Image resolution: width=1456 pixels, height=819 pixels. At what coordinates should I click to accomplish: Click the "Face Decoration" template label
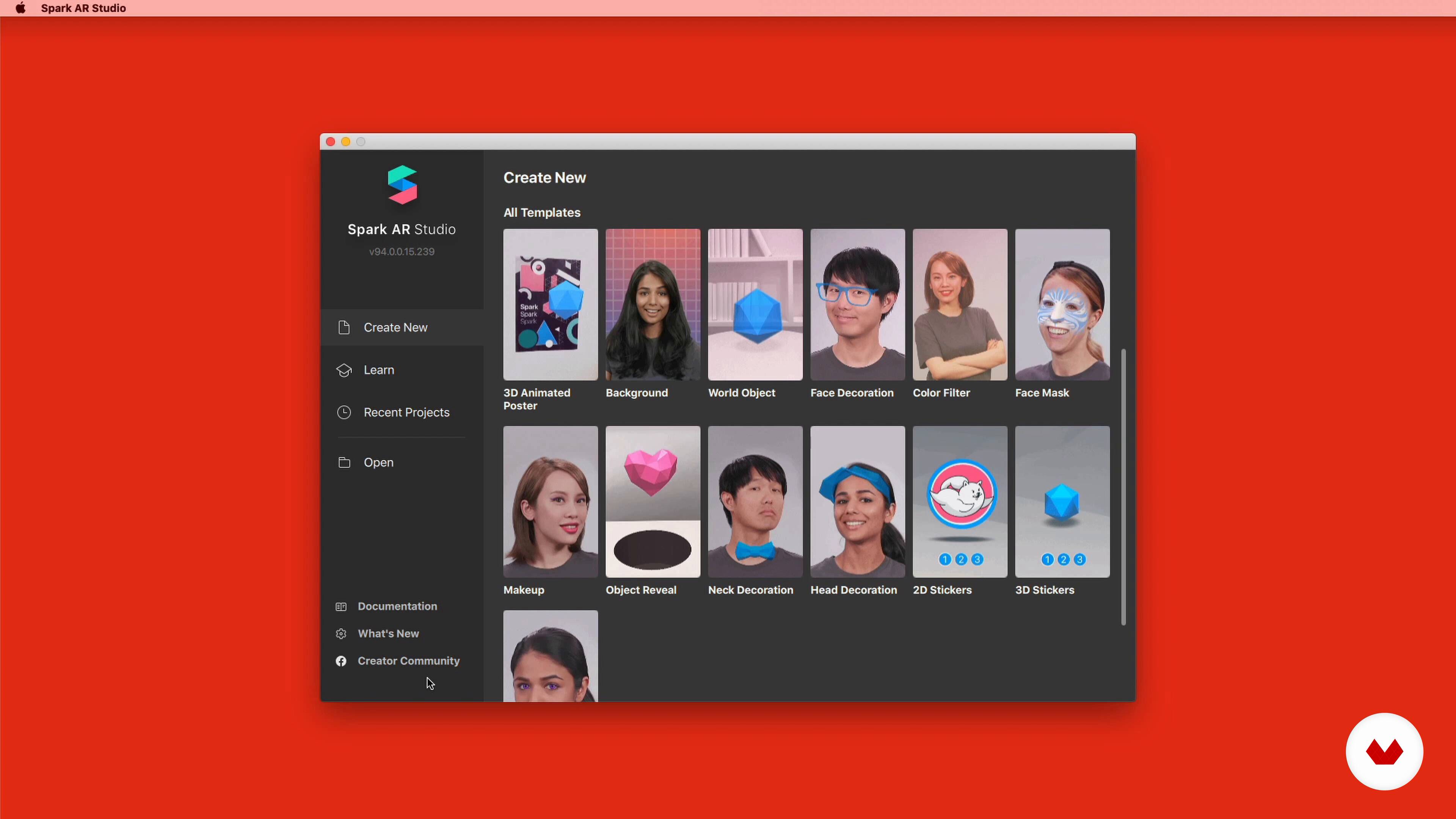(x=852, y=393)
